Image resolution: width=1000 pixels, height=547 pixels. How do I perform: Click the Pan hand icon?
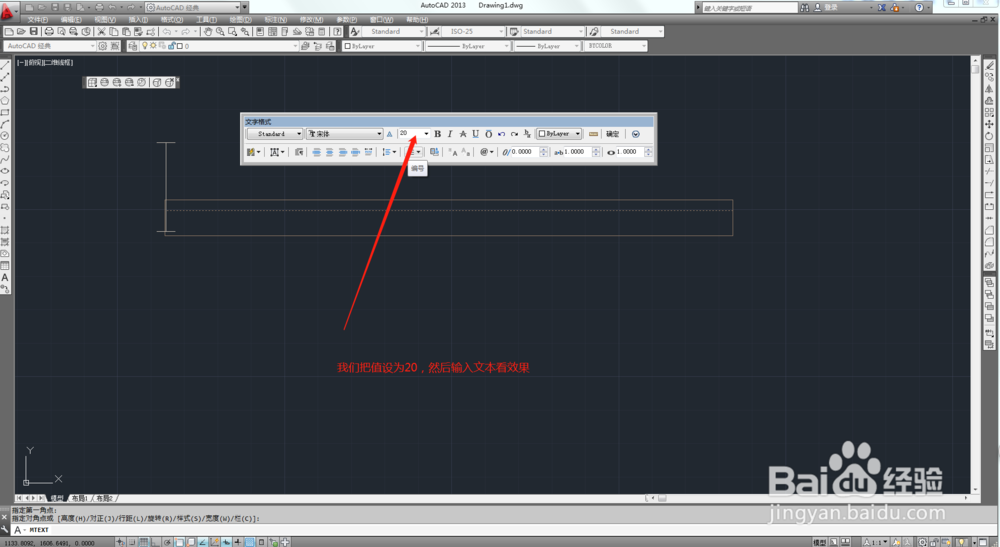click(x=208, y=31)
